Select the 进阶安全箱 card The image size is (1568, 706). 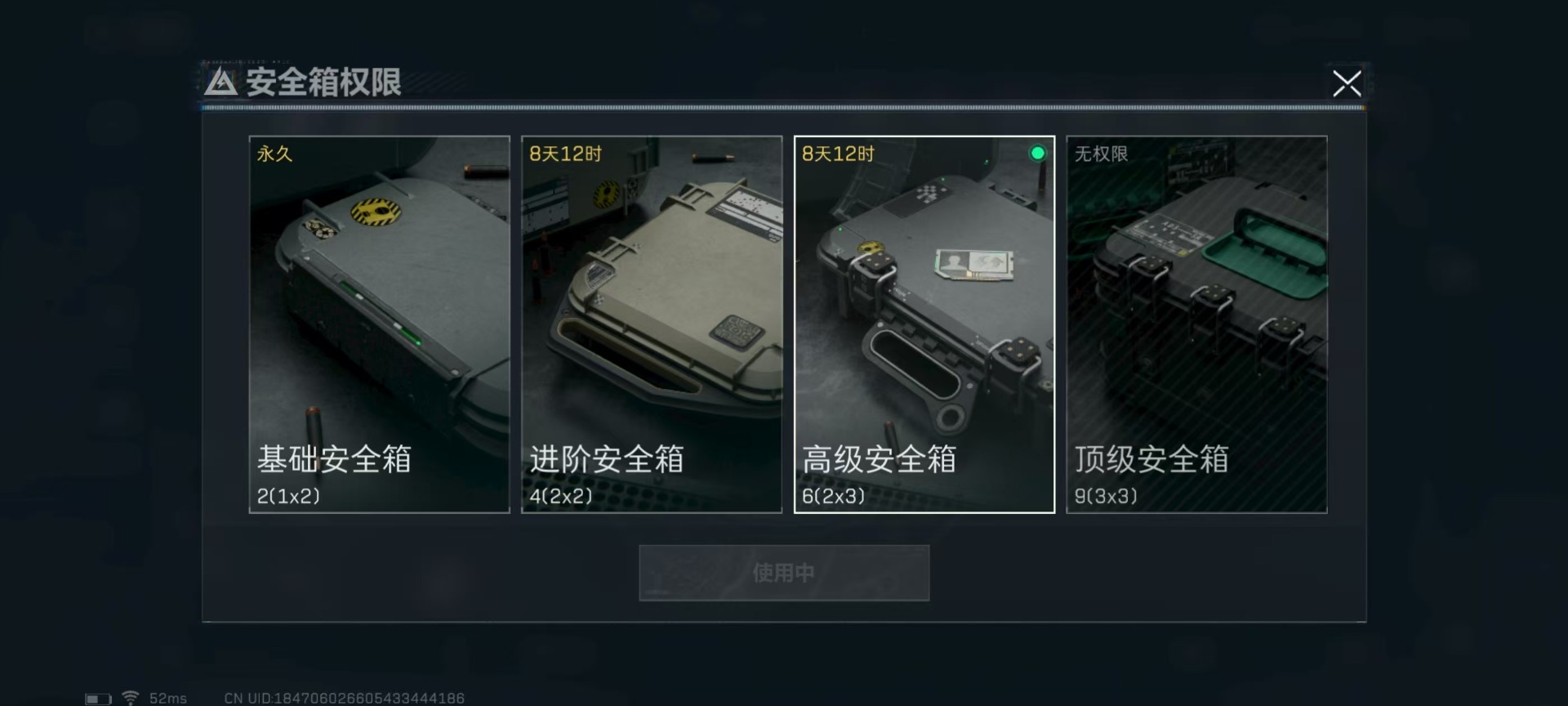(652, 324)
